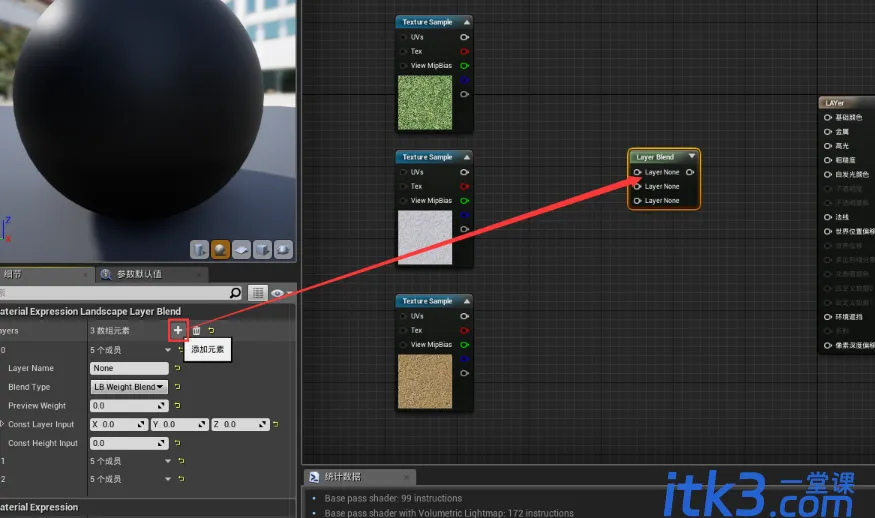
Task: Switch preview mesh to cube
Action: [262, 250]
